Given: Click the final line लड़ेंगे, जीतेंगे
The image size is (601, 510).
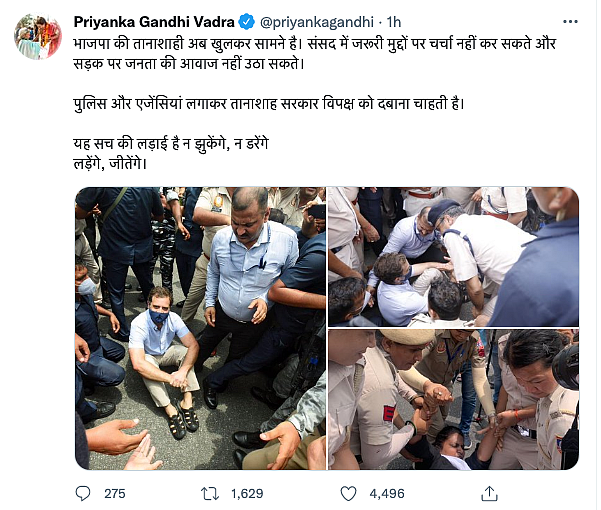Looking at the screenshot, I should click(110, 164).
